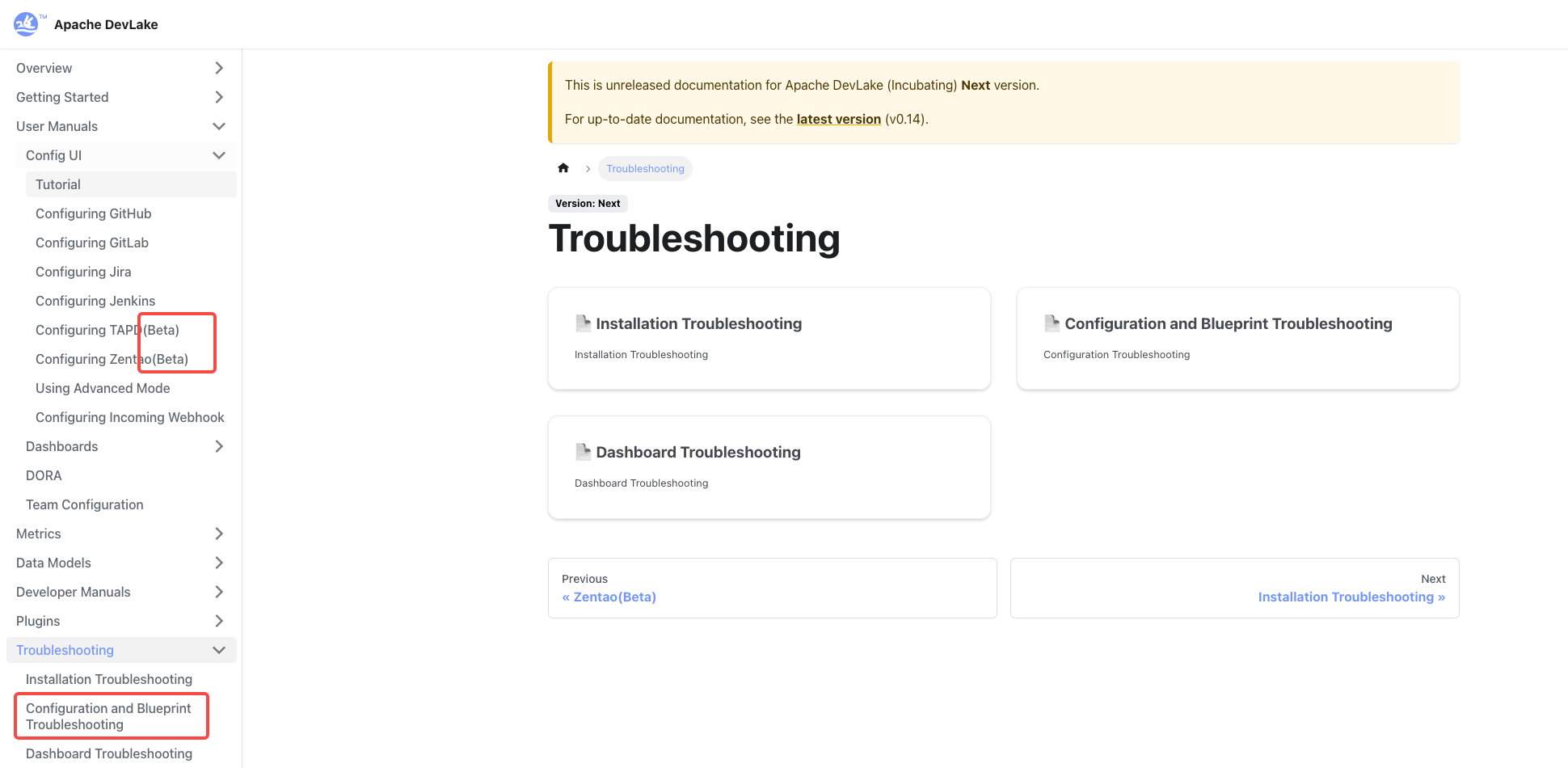The height and width of the screenshot is (768, 1568).
Task: Go to next page Installation Troubleshooting
Action: 1235,588
